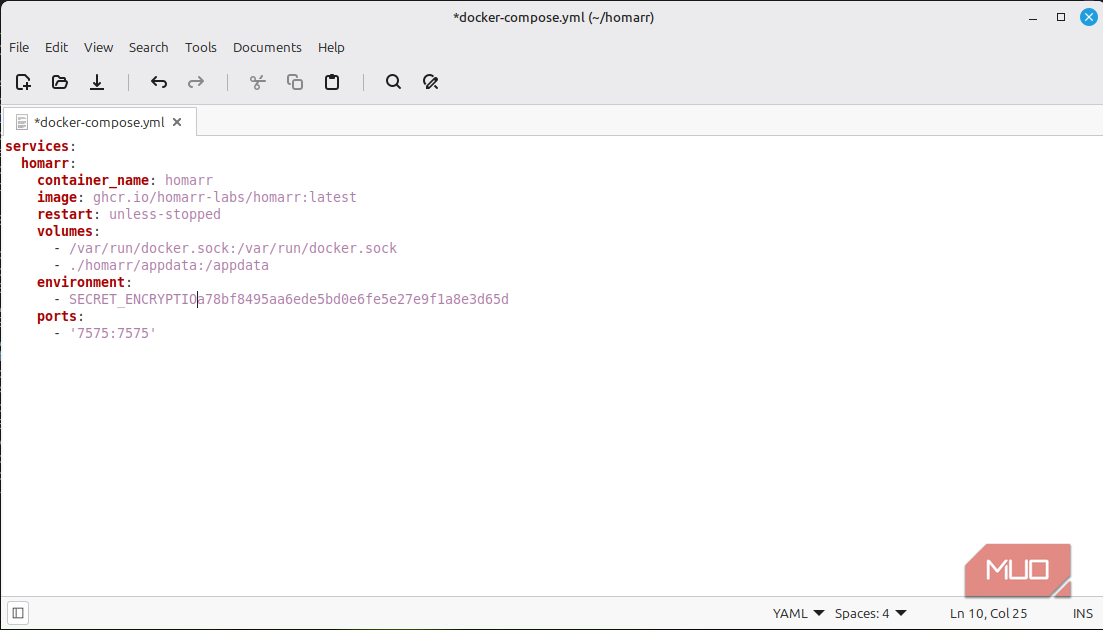Open the Search menu

pos(148,48)
